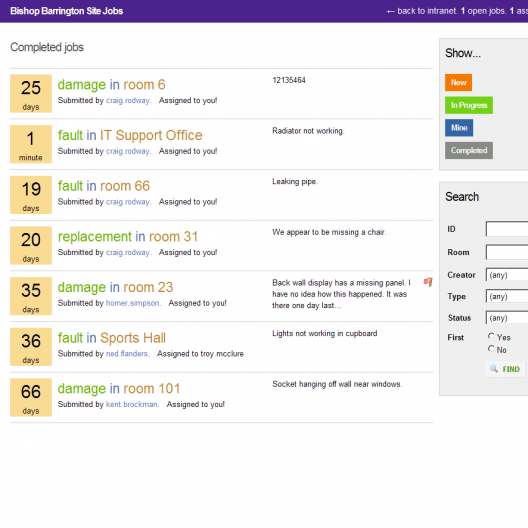Click craig.rodway on room 66 job
Image resolution: width=528 pixels, height=528 pixels.
pos(128,202)
